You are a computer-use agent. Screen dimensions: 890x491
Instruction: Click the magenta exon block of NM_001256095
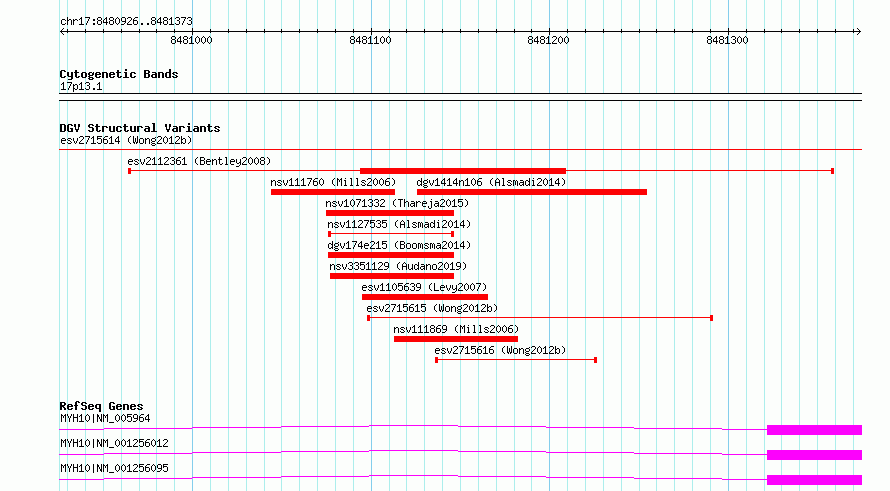(x=815, y=480)
